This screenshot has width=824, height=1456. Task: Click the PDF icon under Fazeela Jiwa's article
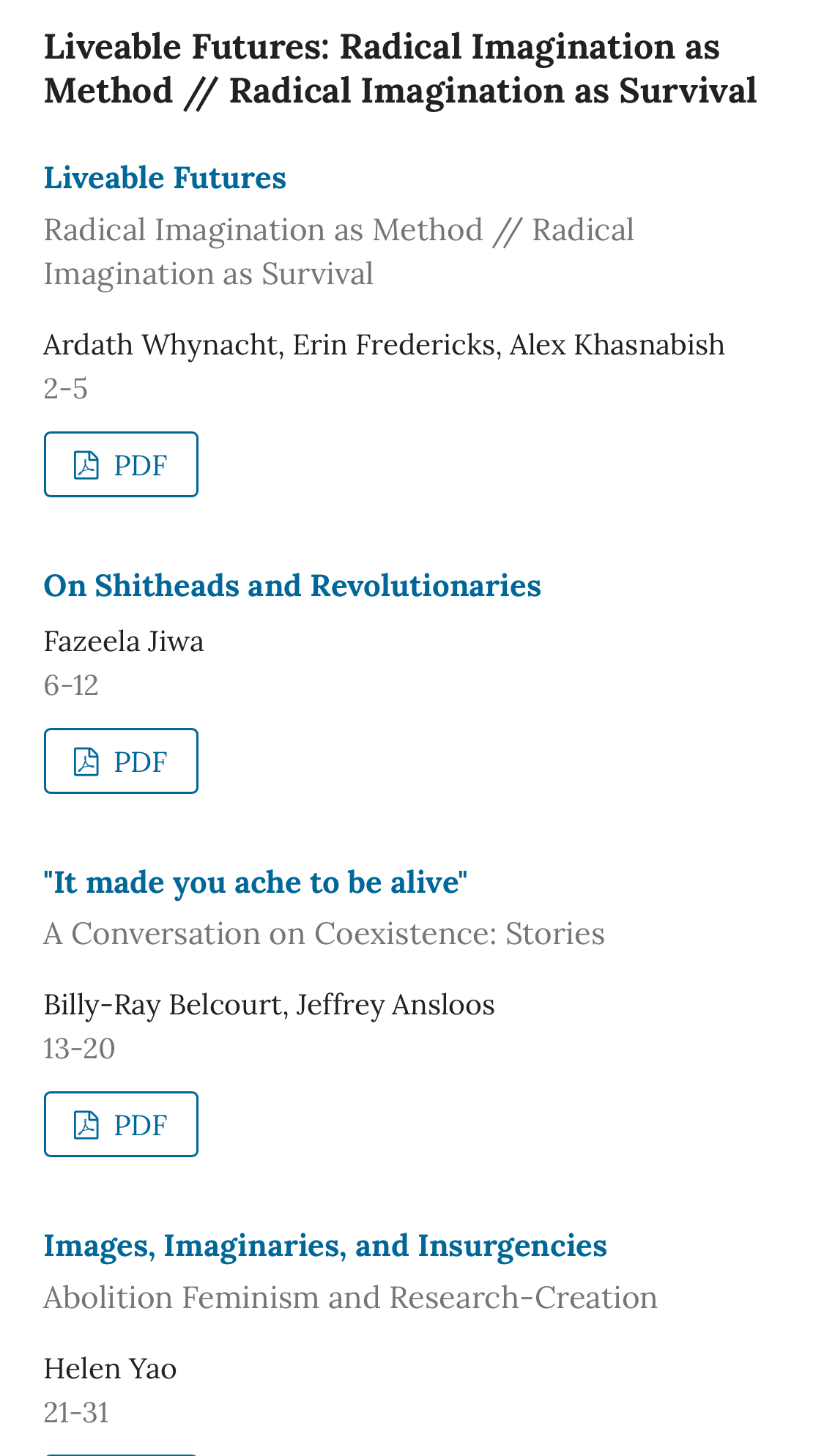click(86, 762)
